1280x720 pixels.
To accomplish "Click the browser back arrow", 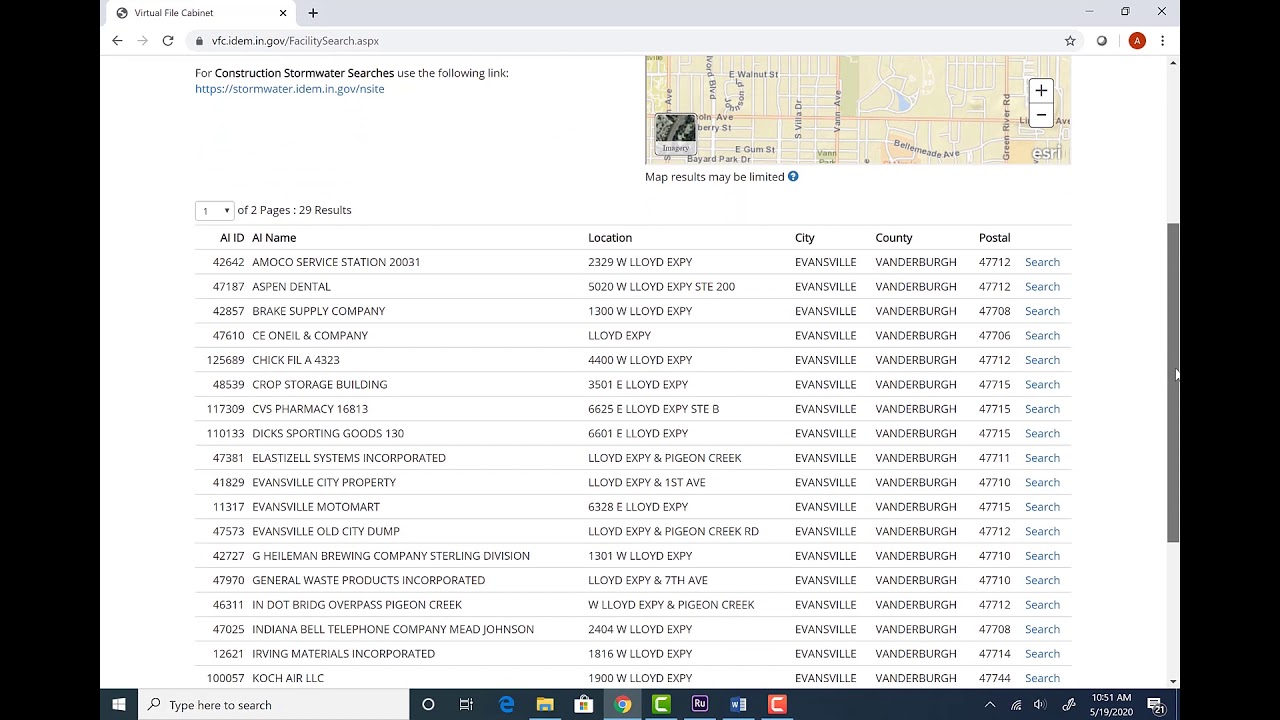I will [117, 41].
